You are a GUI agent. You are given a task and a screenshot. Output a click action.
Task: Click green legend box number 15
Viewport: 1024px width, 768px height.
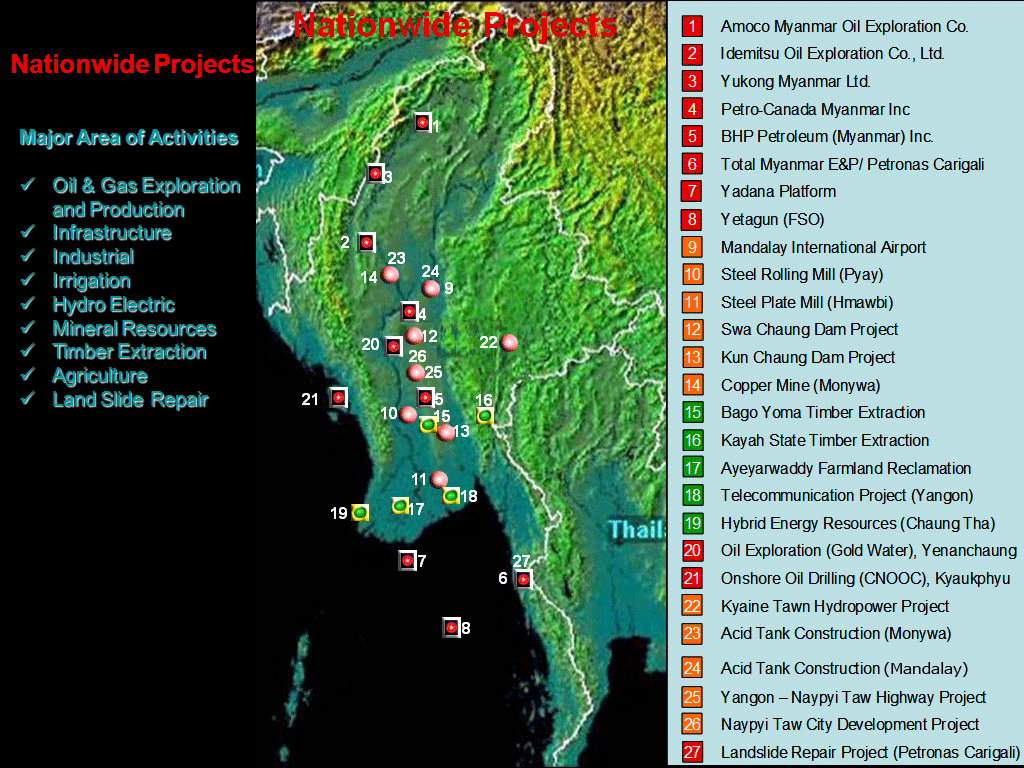click(x=693, y=412)
